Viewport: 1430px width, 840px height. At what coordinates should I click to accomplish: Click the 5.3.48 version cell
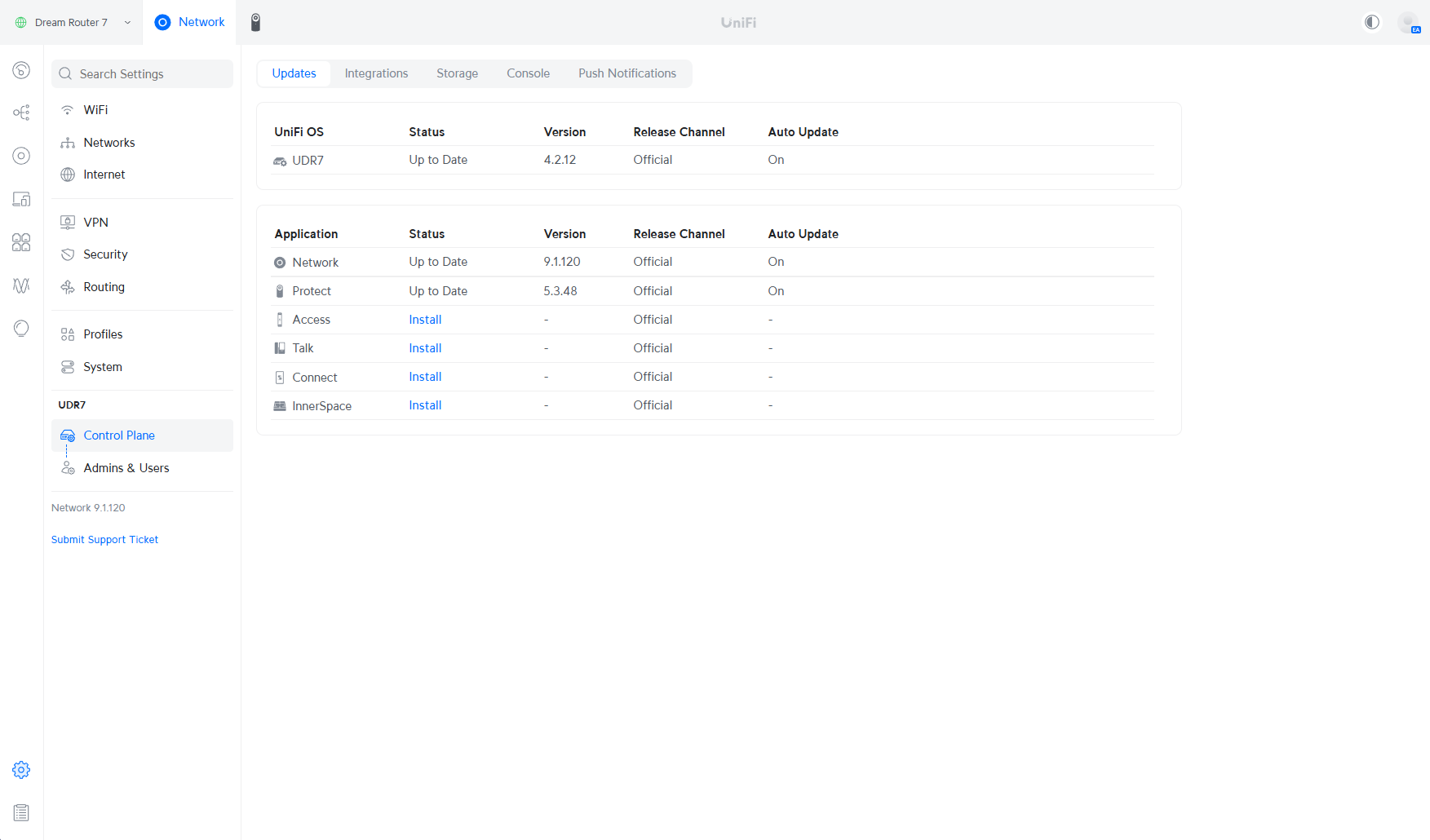click(560, 291)
